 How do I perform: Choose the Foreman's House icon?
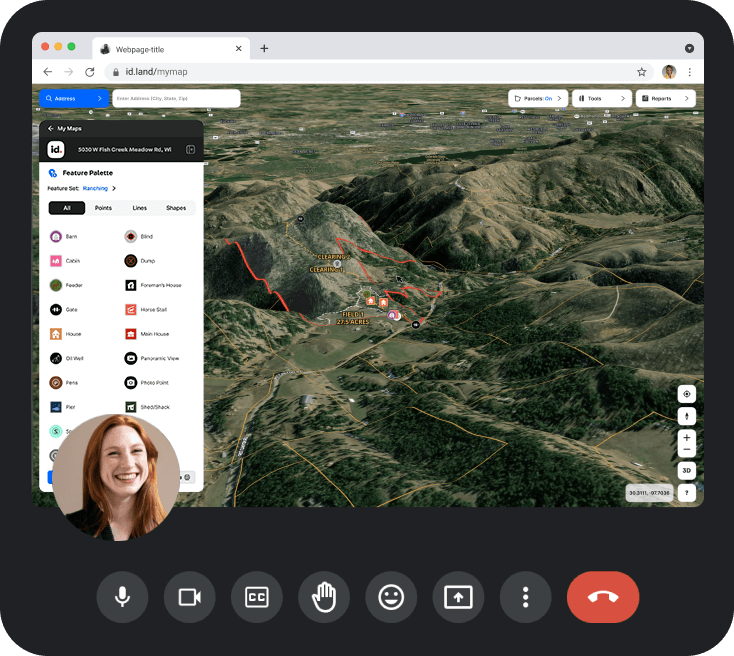point(131,285)
